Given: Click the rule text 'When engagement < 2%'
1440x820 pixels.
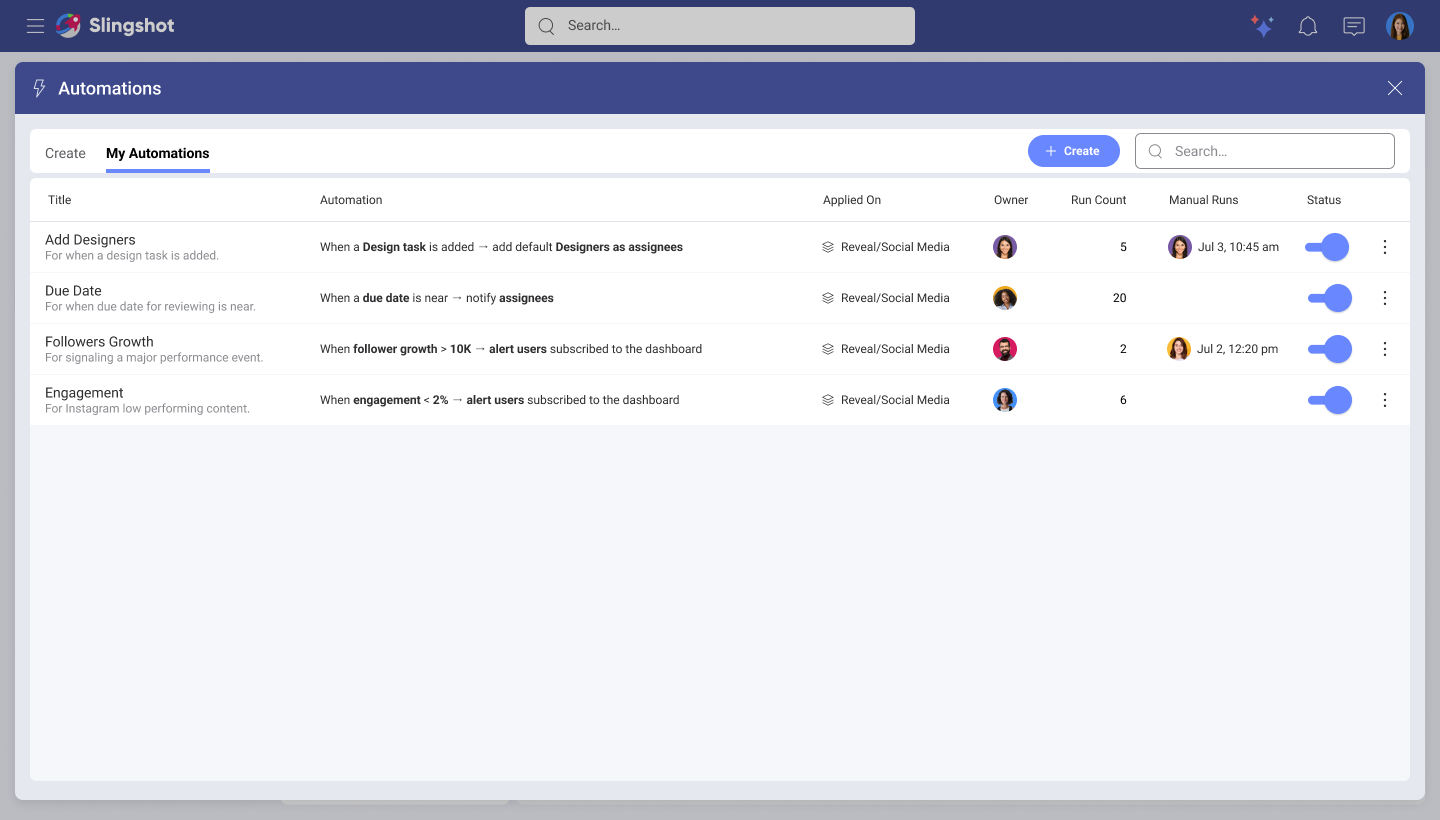Looking at the screenshot, I should click(384, 400).
